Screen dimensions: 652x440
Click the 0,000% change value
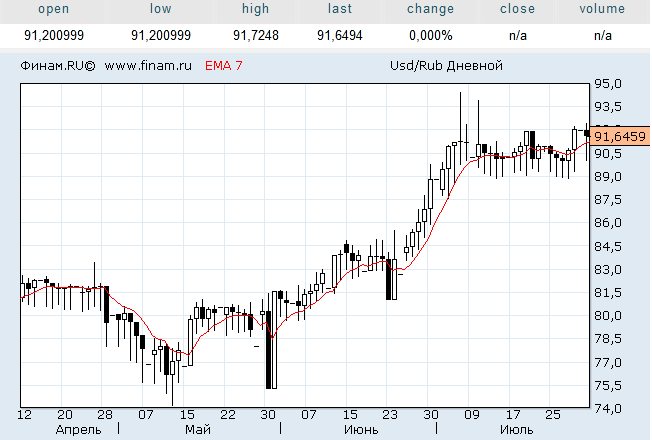point(430,34)
